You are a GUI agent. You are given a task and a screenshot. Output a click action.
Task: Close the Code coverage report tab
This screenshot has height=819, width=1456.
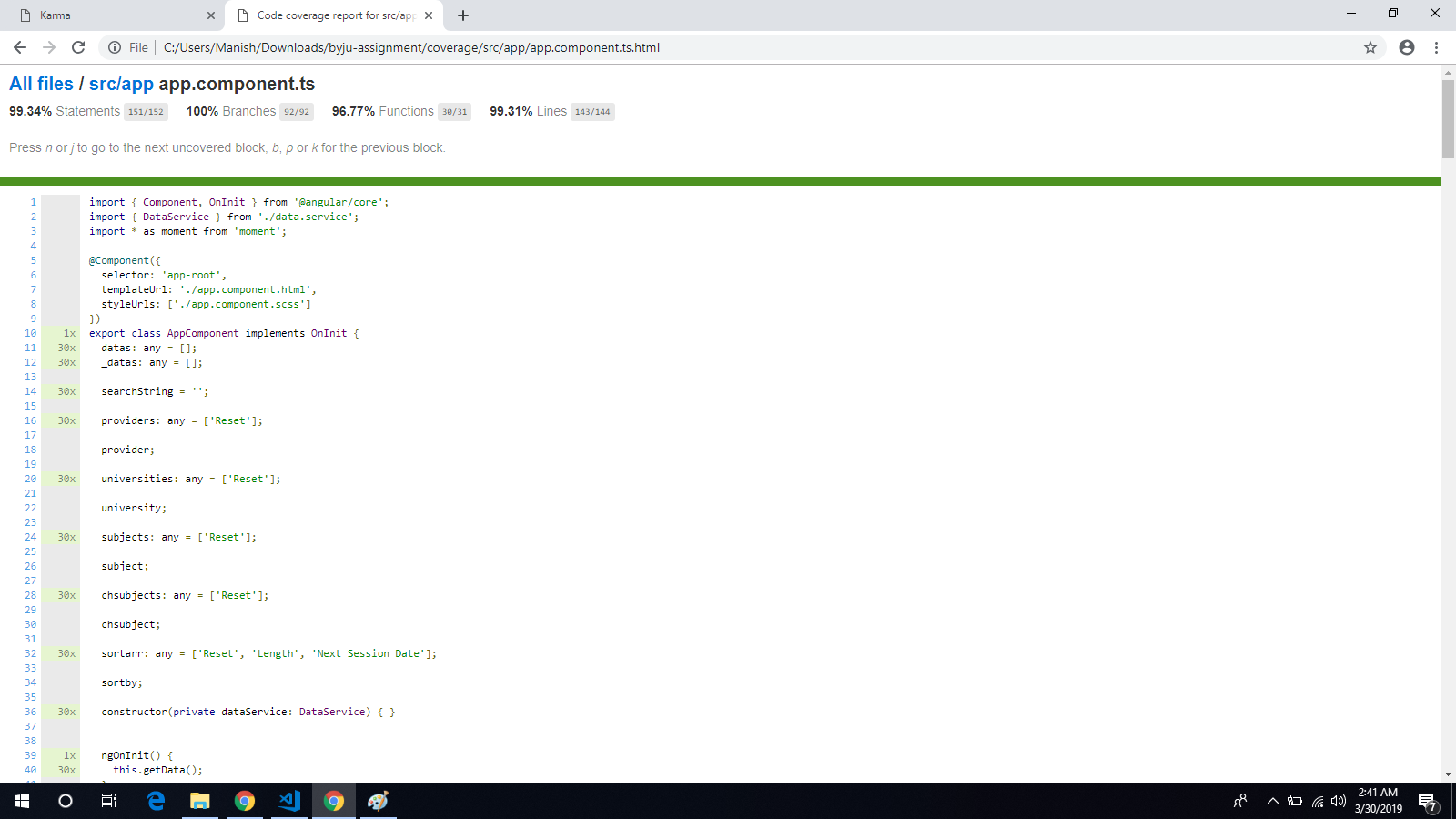coord(429,15)
